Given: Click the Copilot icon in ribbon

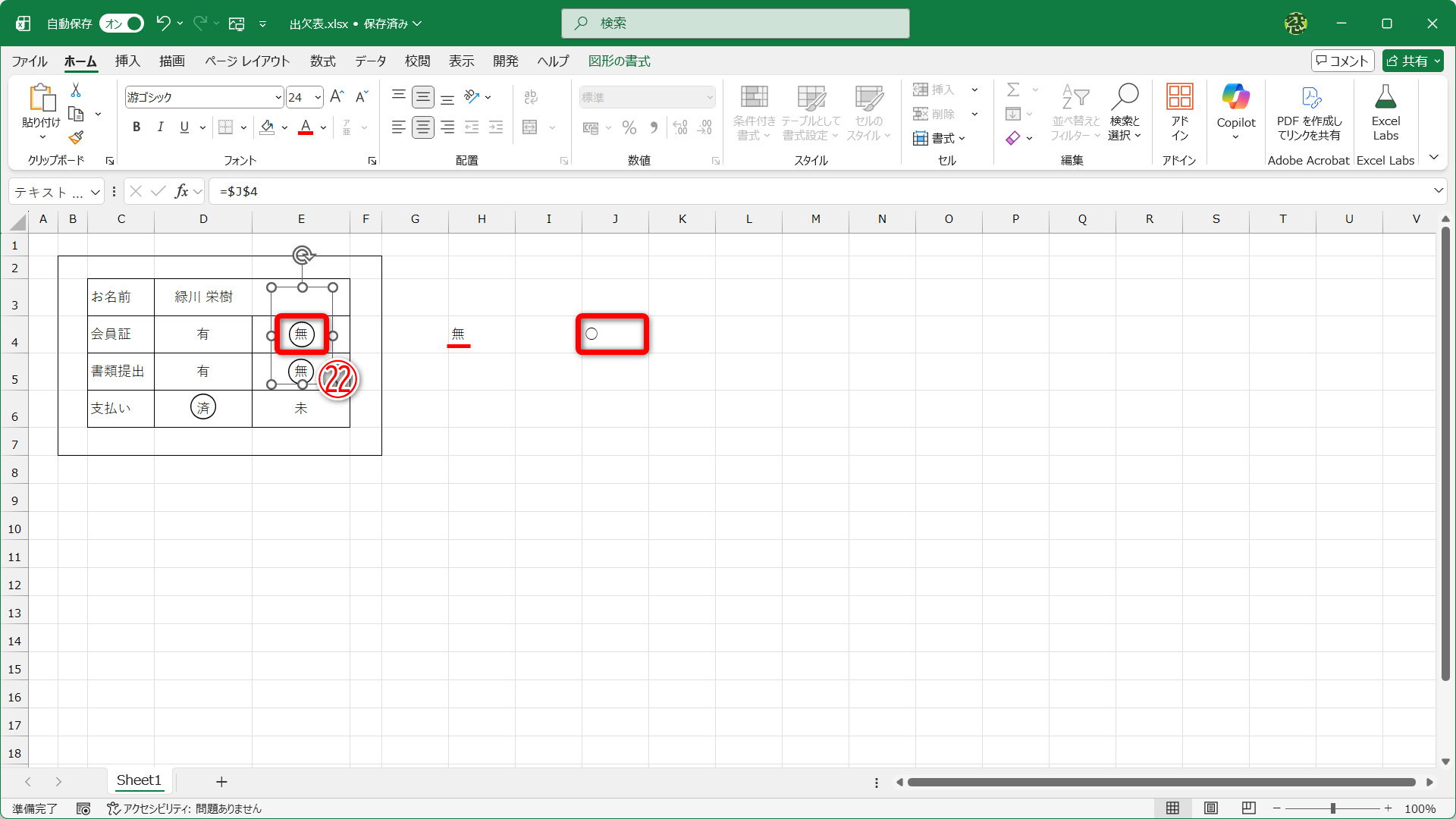Looking at the screenshot, I should click(1235, 97).
